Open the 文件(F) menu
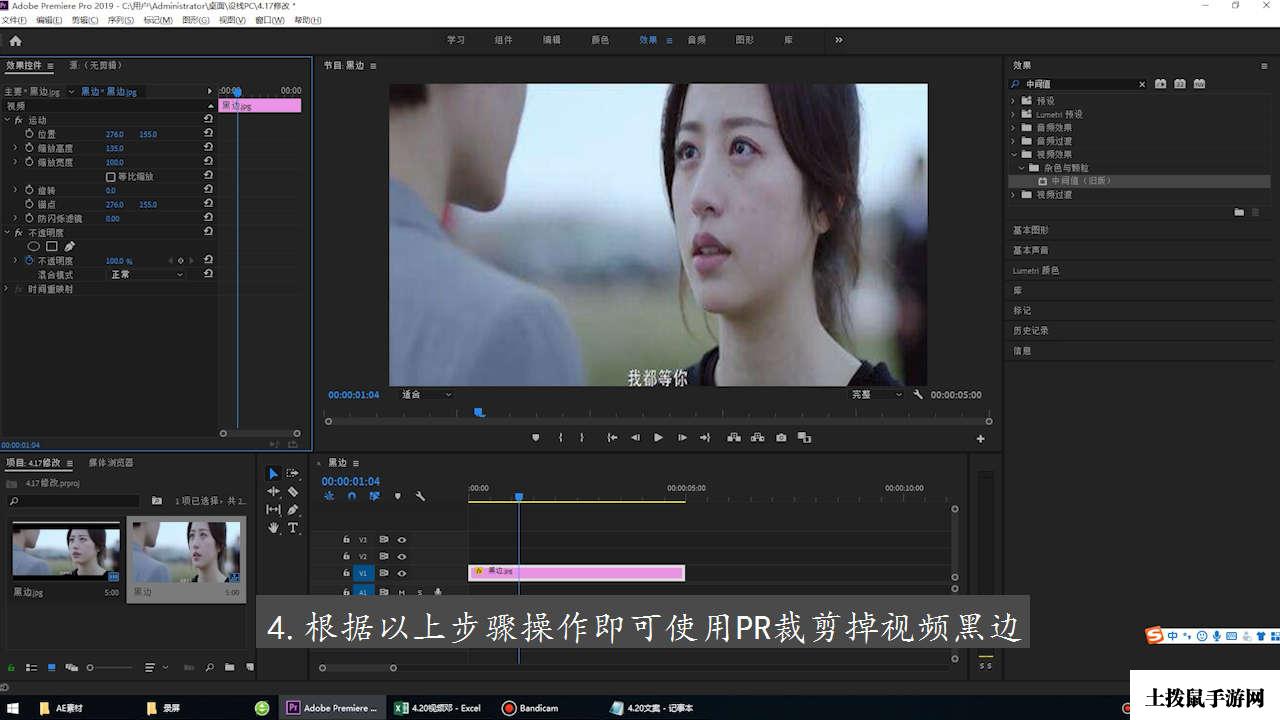The image size is (1280, 720). click(14, 20)
